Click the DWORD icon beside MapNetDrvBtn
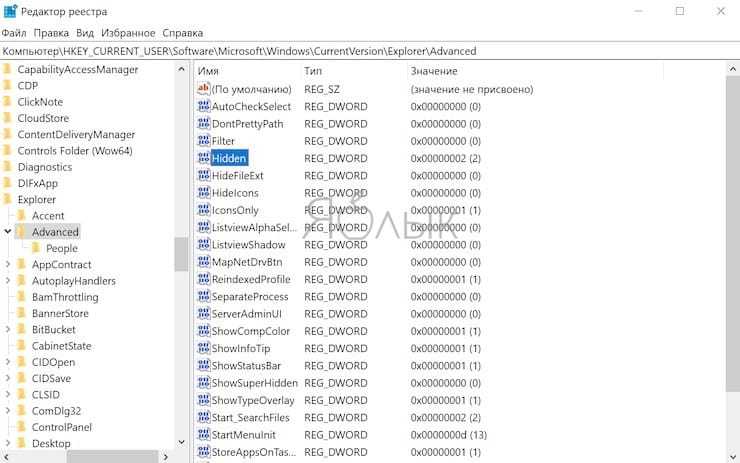 (x=203, y=262)
